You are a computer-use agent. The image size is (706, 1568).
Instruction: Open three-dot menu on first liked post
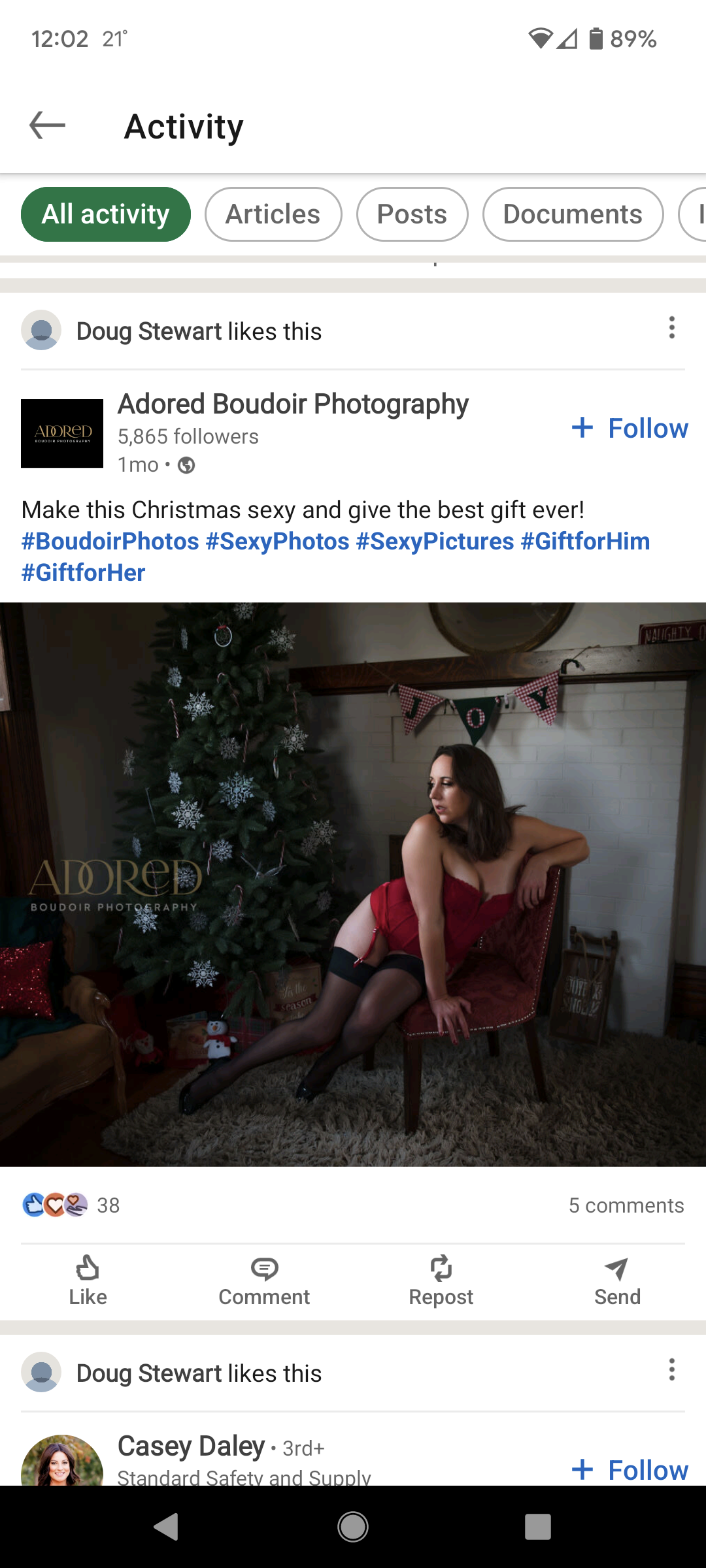tap(671, 328)
